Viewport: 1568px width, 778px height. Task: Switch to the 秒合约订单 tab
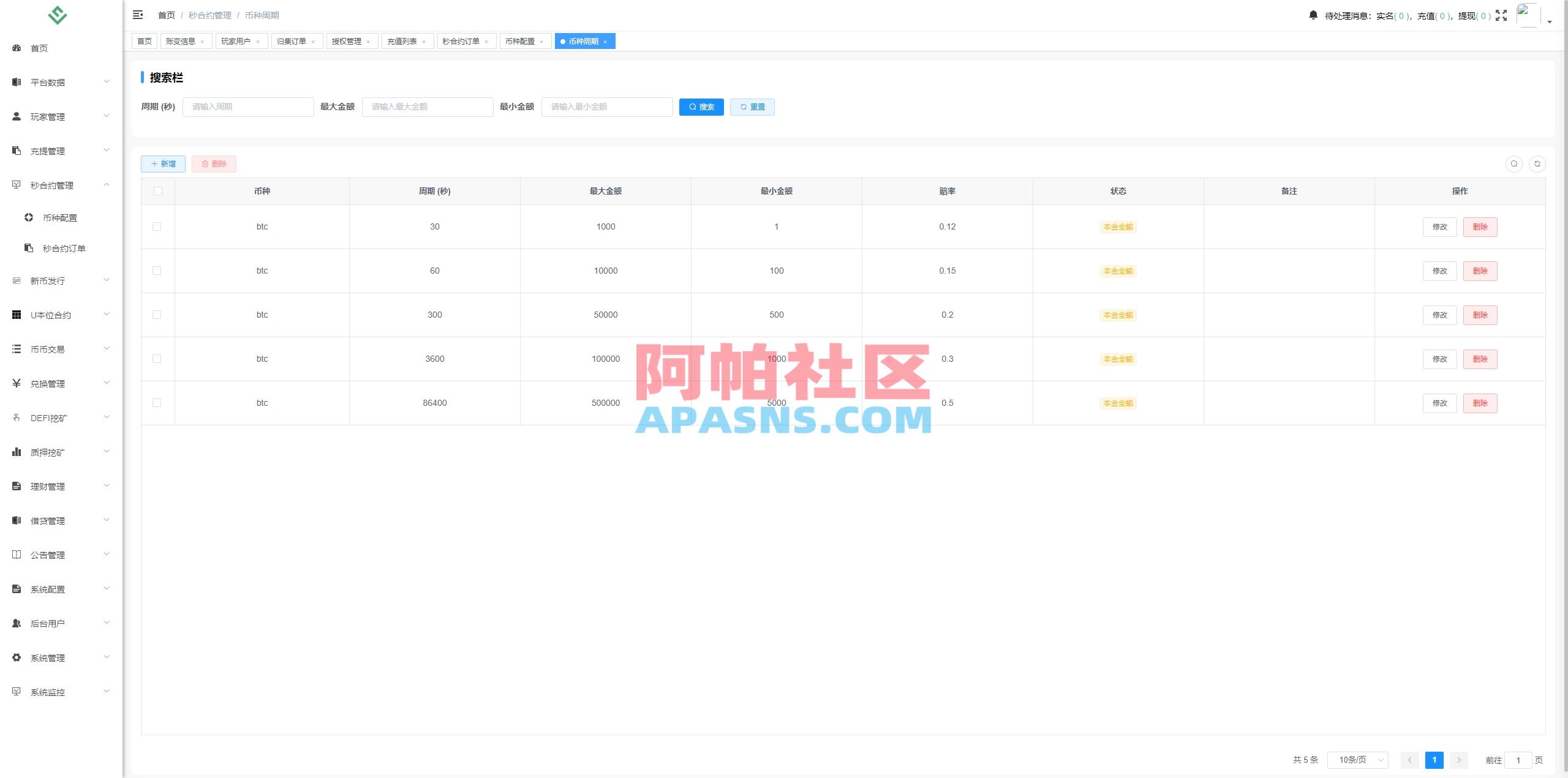(461, 41)
